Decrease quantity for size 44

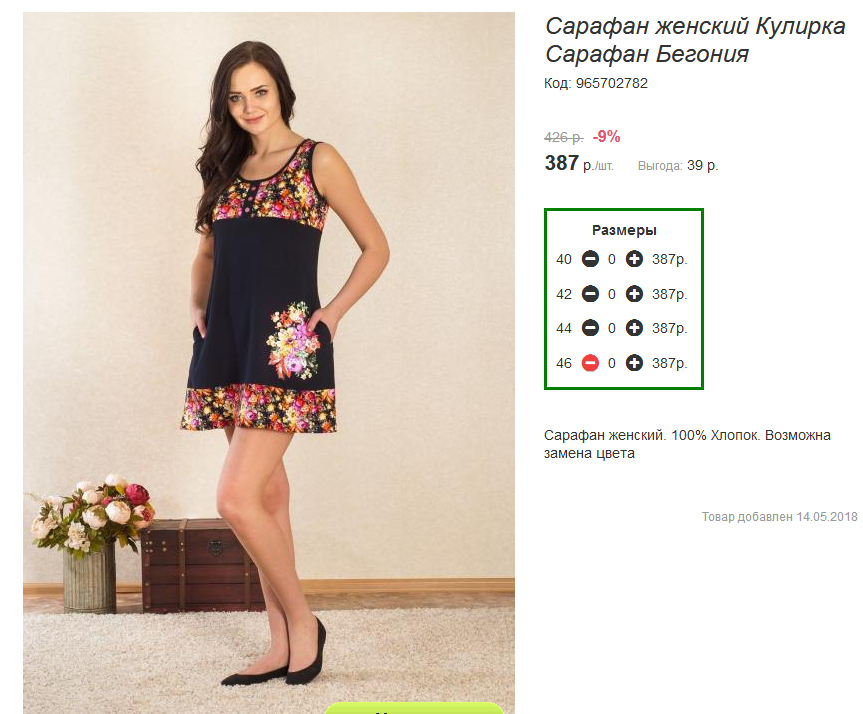tap(590, 328)
